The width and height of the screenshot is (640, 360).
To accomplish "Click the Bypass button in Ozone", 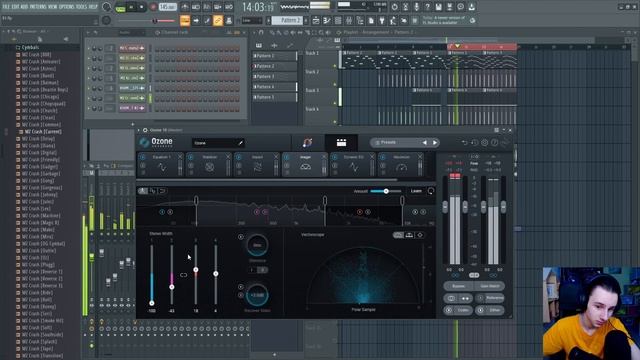I will click(x=458, y=286).
